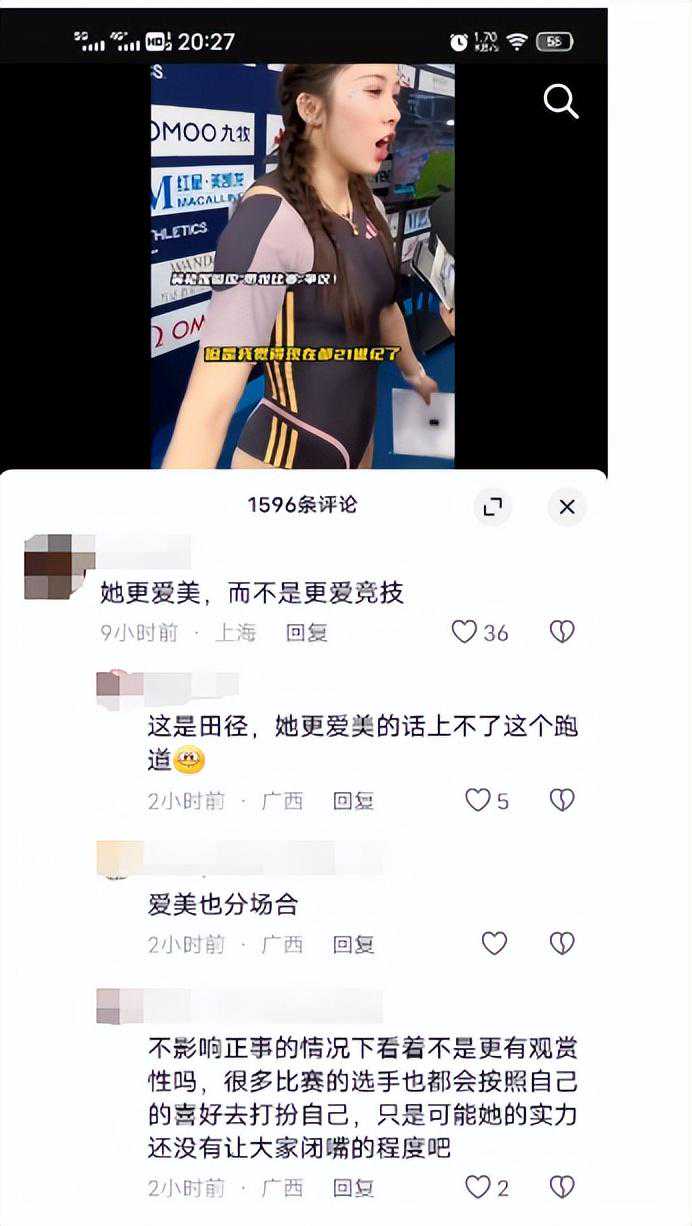Open the search magnifier icon

click(x=561, y=101)
